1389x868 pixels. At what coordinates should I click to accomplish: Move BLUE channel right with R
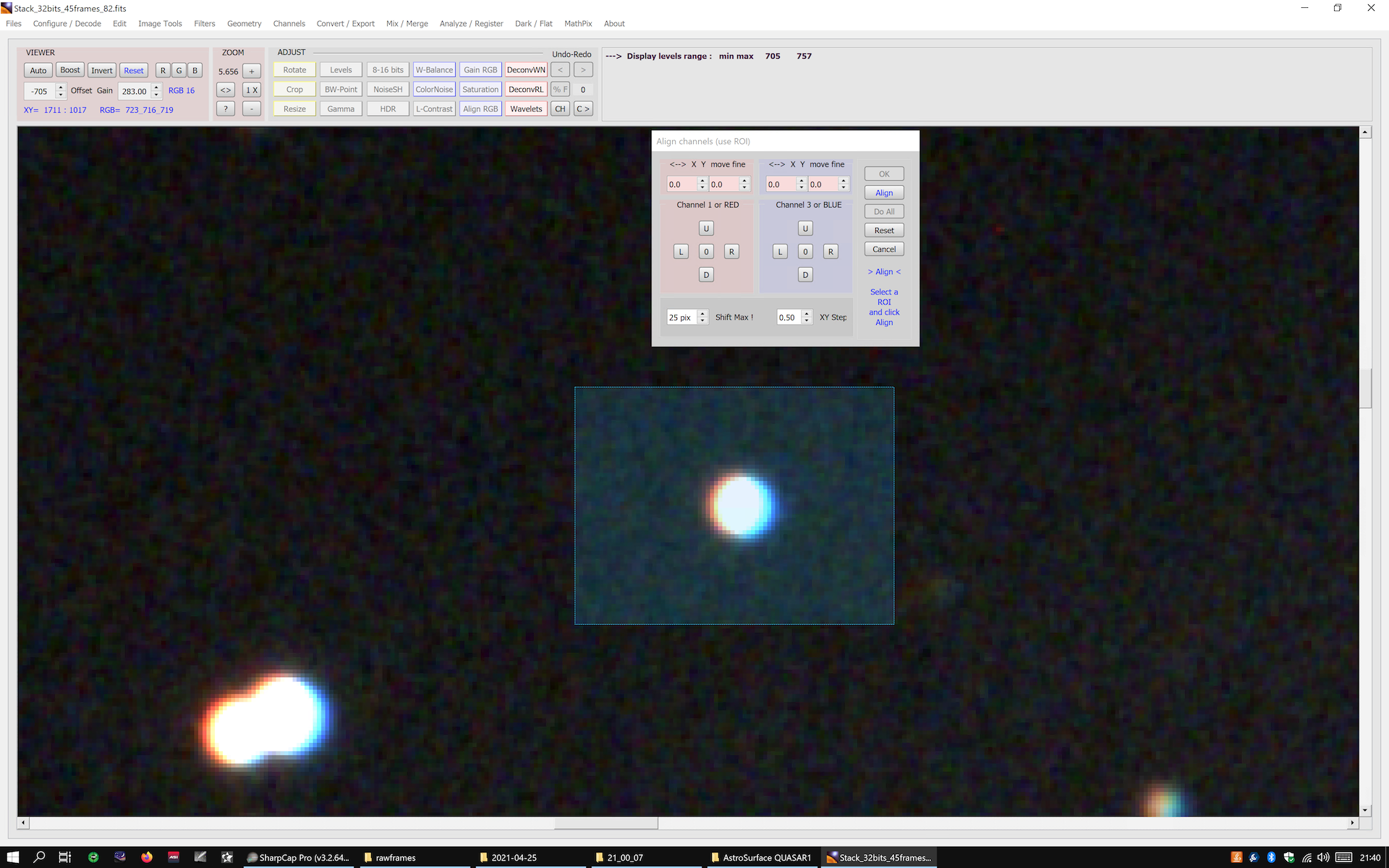tap(831, 252)
